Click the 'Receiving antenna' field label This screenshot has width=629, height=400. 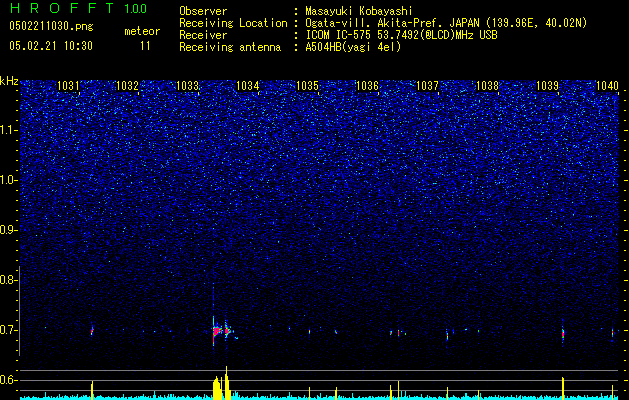point(230,47)
